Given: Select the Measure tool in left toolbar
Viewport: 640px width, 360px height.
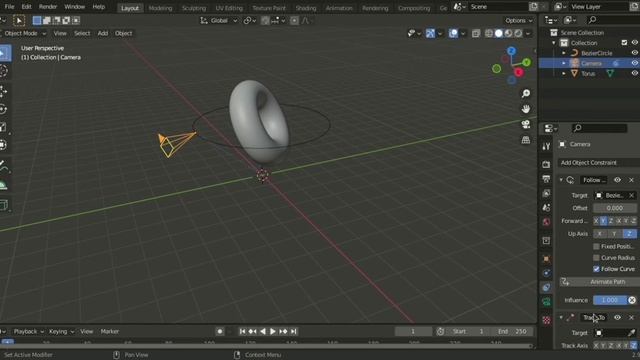Looking at the screenshot, I should tap(4, 185).
